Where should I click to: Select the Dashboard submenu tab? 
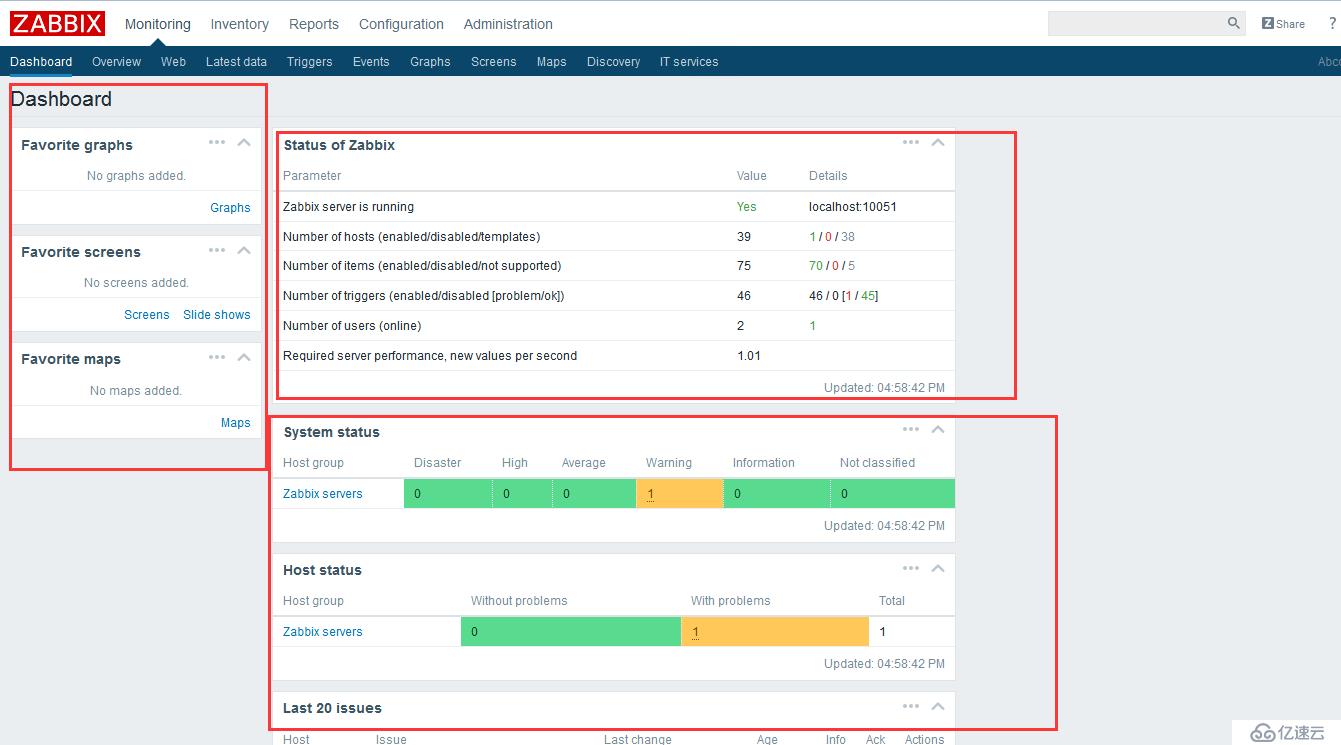click(x=41, y=62)
